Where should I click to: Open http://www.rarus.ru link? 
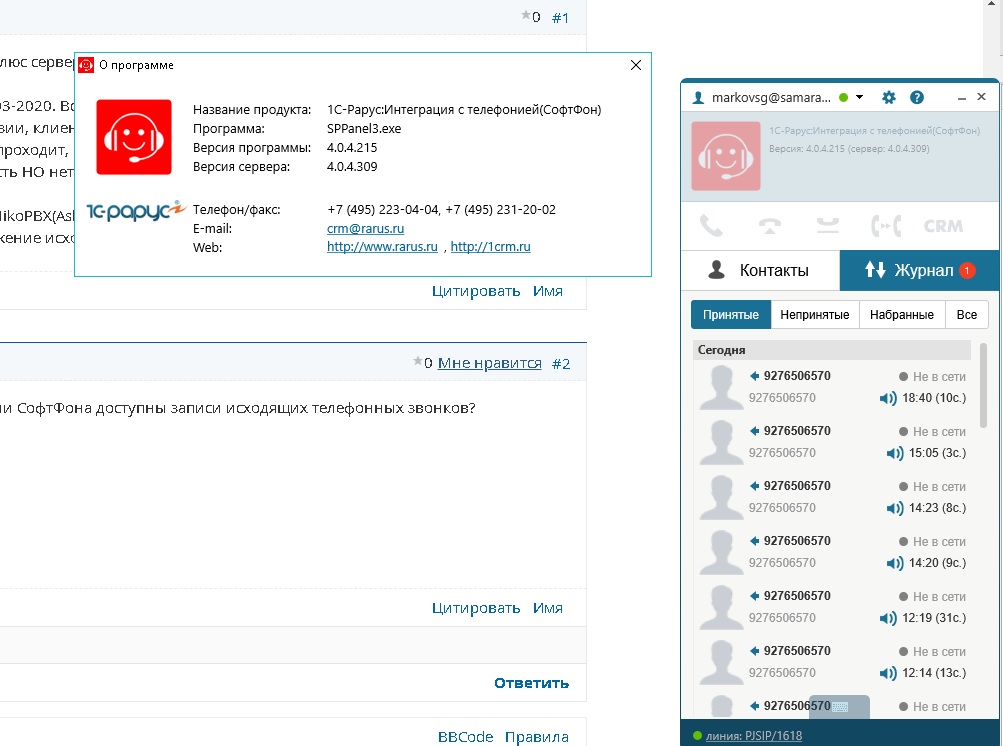pyautogui.click(x=382, y=246)
